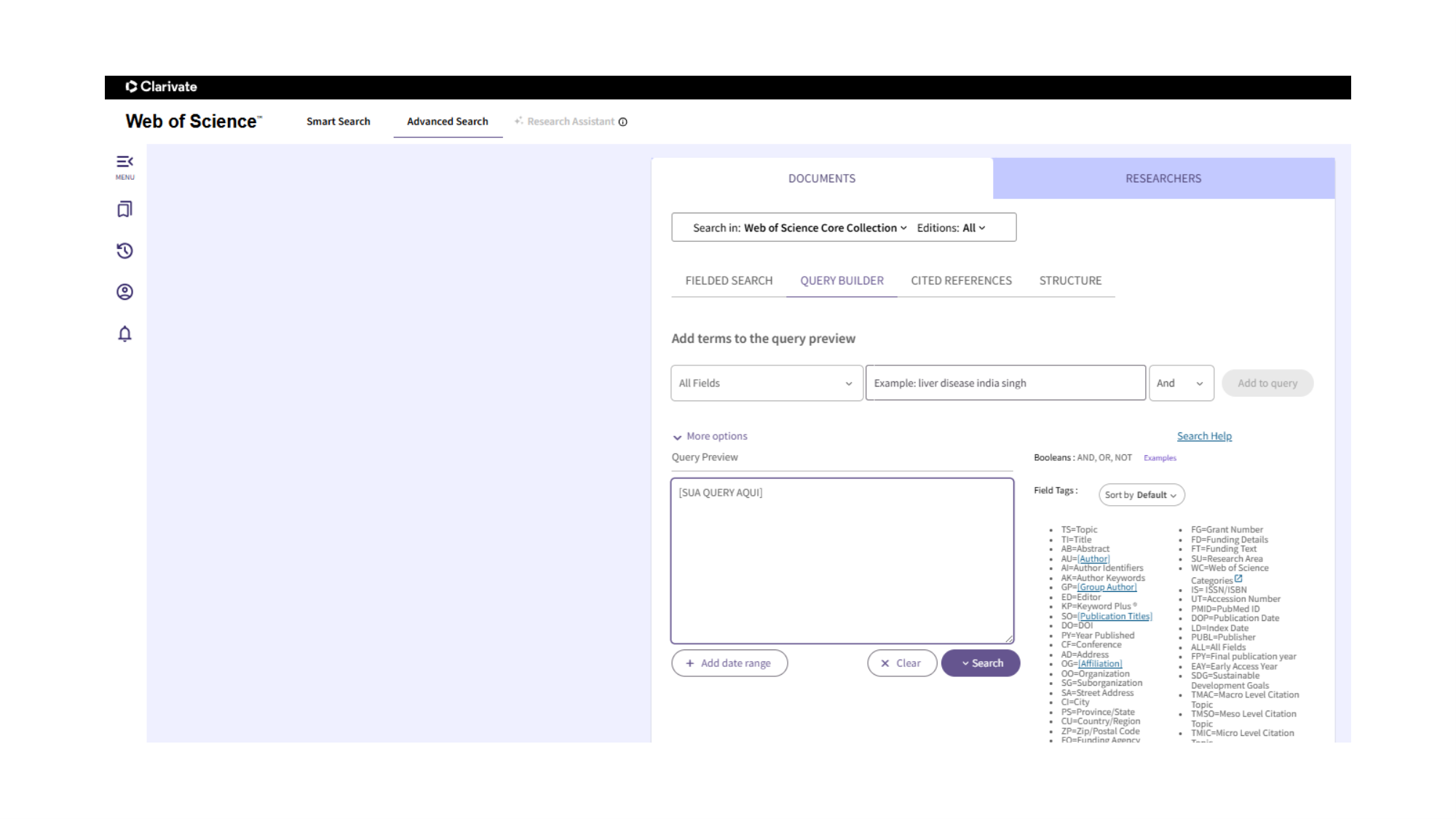
Task: Click the resize handle of query preview box
Action: 1008,638
